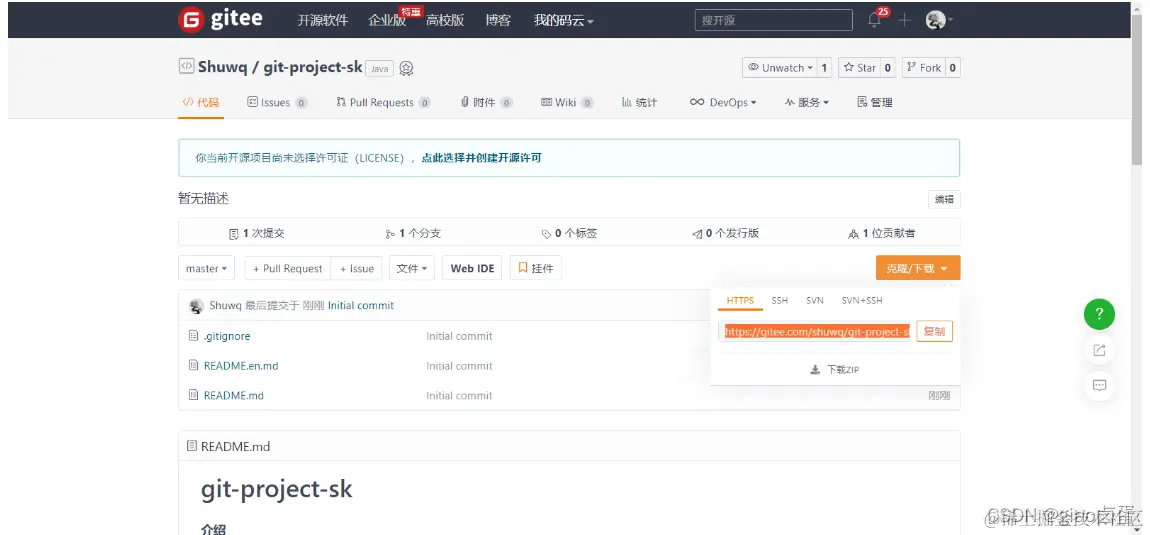The width and height of the screenshot is (1150, 535).
Task: Switch to the Pull Requests tab
Action: (383, 103)
